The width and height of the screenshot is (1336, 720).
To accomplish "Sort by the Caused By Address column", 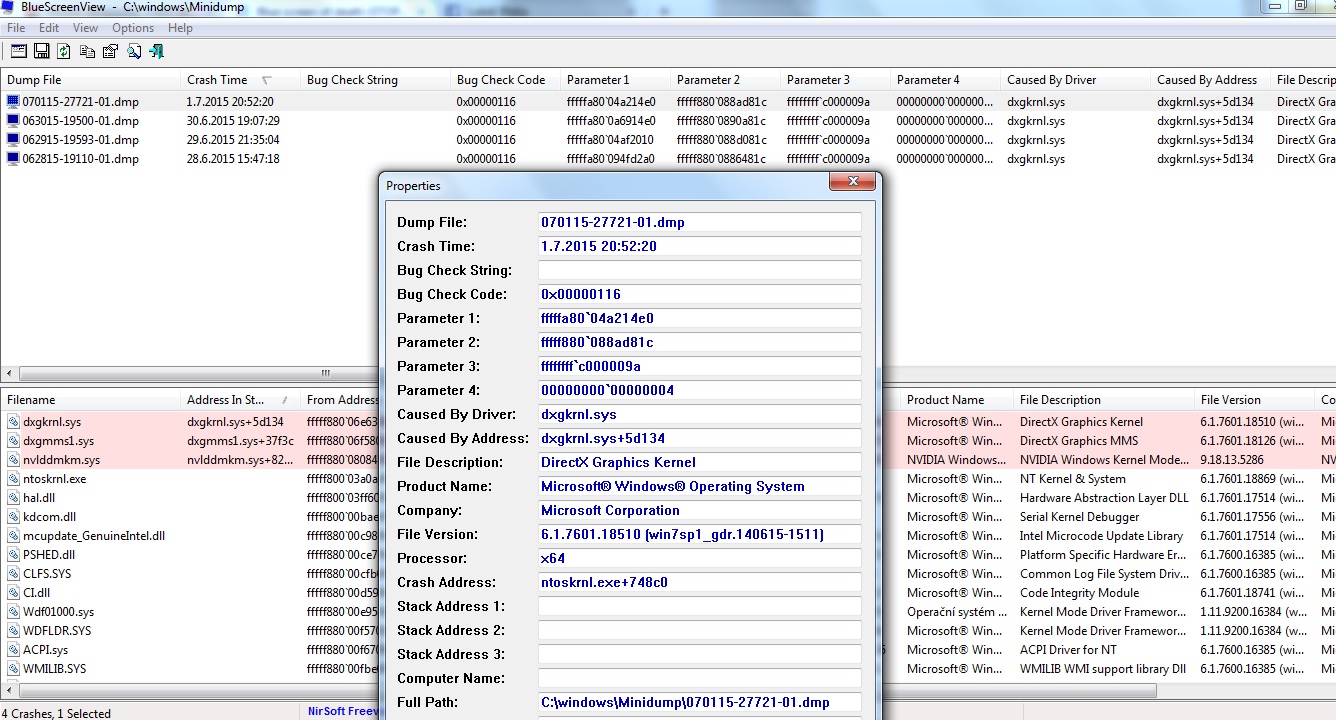I will pyautogui.click(x=1210, y=80).
